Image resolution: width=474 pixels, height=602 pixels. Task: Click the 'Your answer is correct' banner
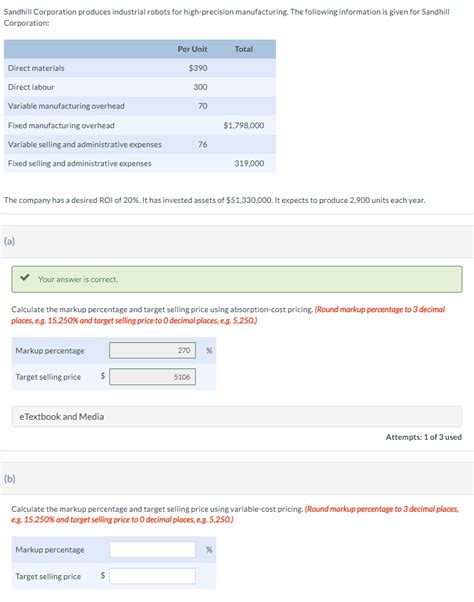tap(237, 279)
